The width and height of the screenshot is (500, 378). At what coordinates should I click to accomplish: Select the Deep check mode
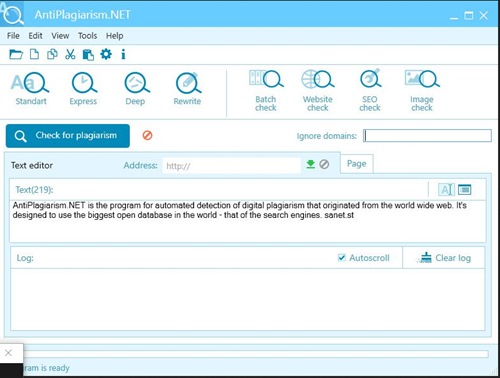coord(136,89)
